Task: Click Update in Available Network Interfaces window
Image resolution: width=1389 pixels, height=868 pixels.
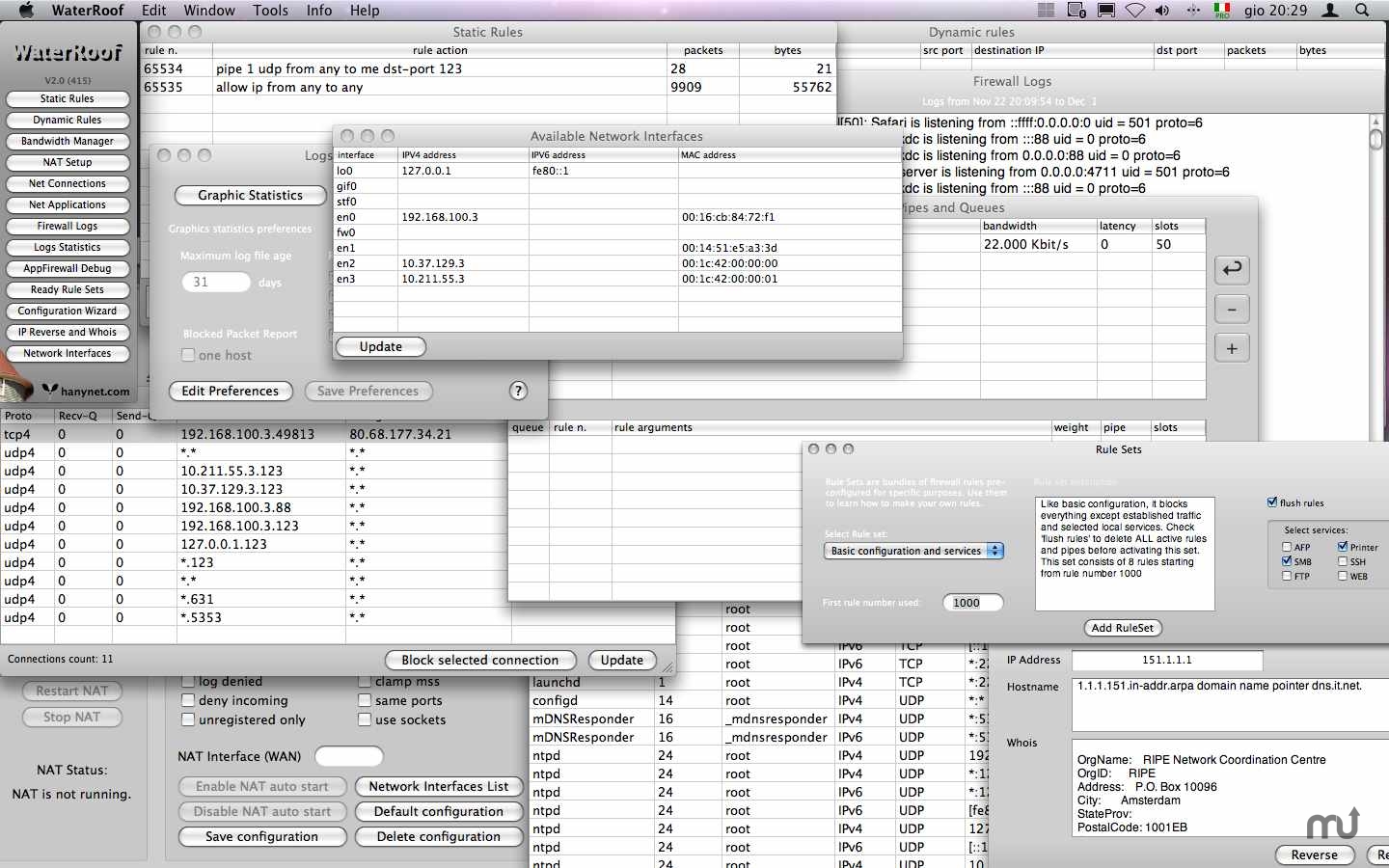Action: coord(381,346)
